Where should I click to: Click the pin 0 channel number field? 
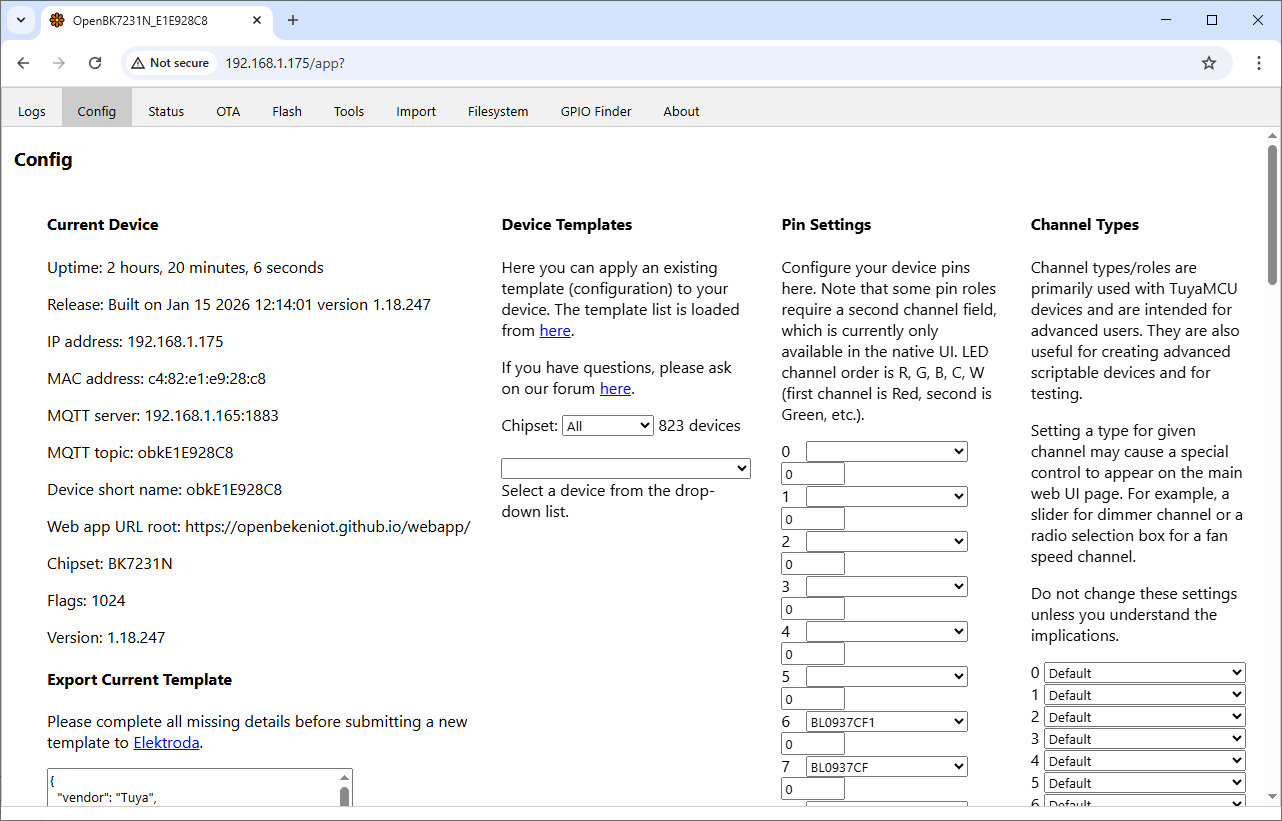(813, 474)
